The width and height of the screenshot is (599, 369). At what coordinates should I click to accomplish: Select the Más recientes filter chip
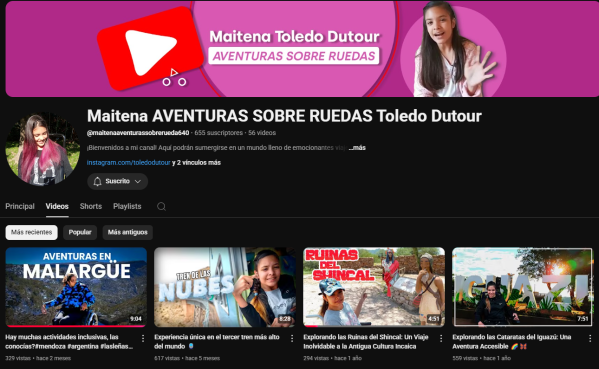click(x=31, y=232)
